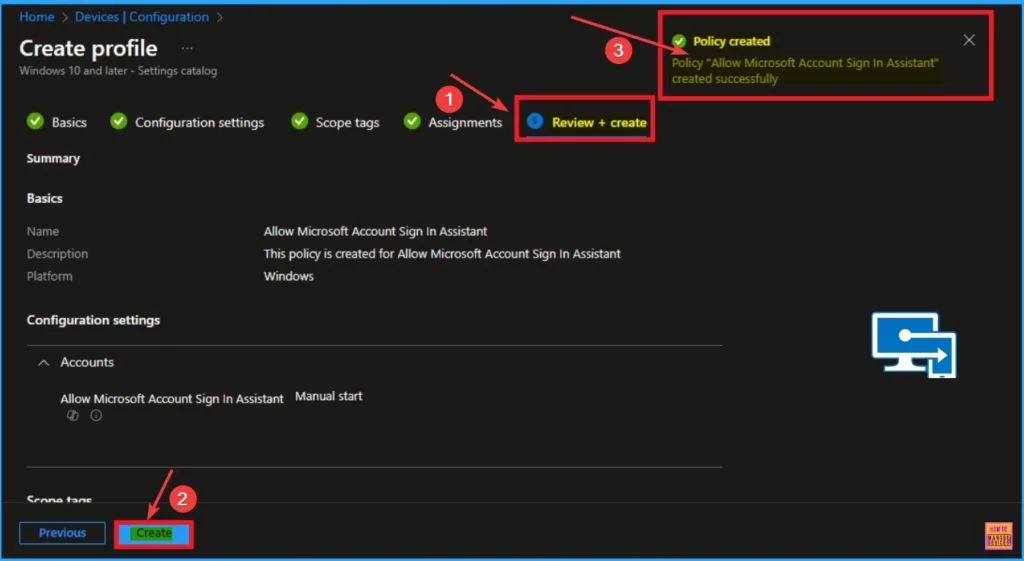This screenshot has width=1024, height=561.
Task: Click the Copilot icon under the setting
Action: coord(72,415)
